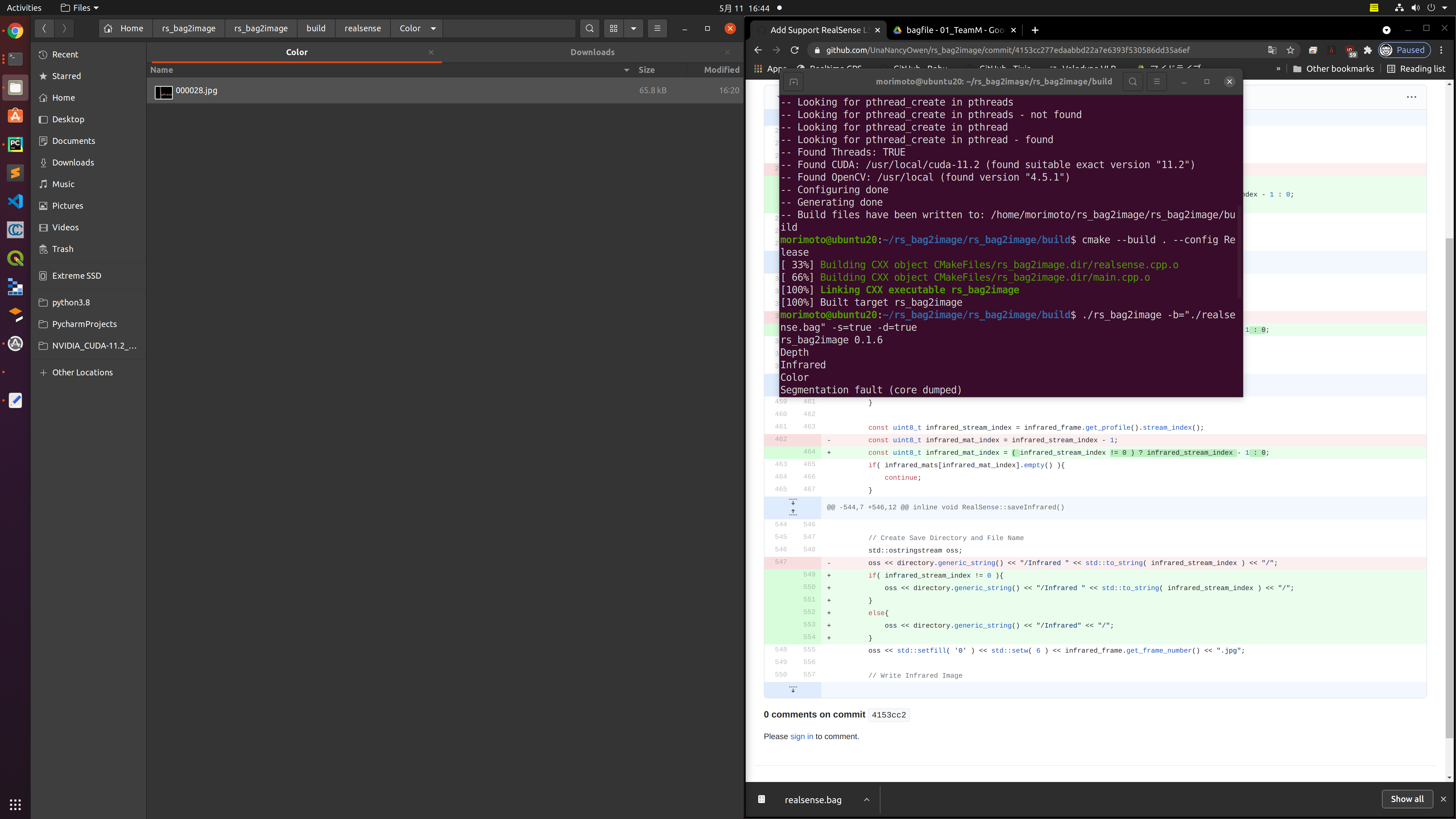Expand realsense.bag download options chevron

point(866,799)
